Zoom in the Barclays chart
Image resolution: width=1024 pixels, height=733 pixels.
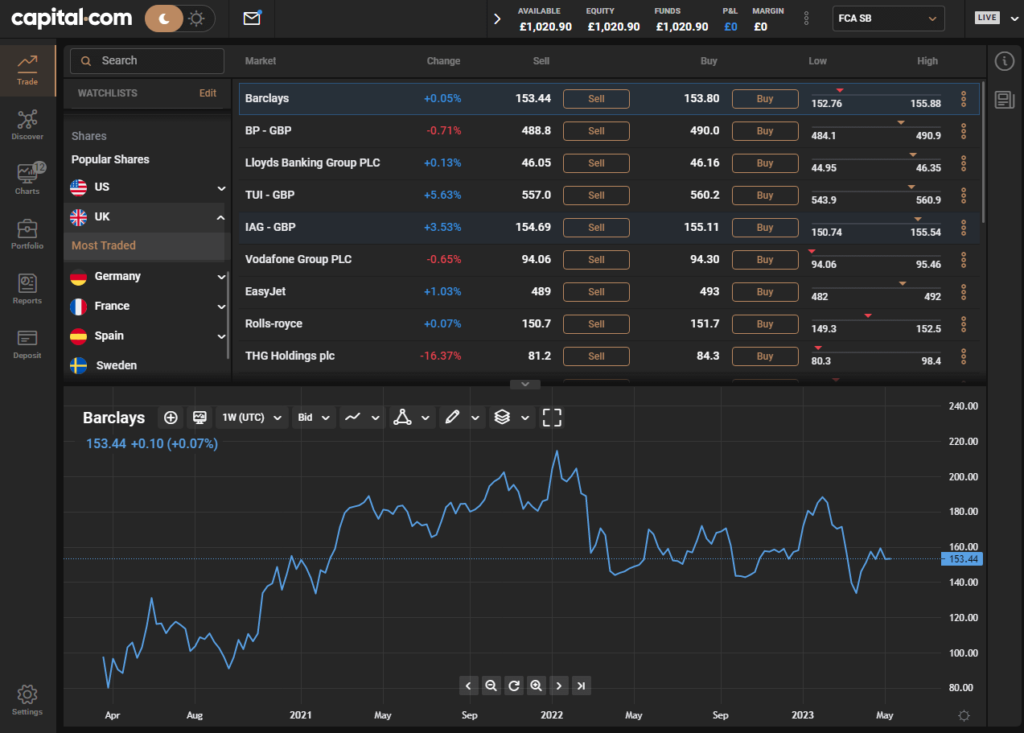click(536, 685)
